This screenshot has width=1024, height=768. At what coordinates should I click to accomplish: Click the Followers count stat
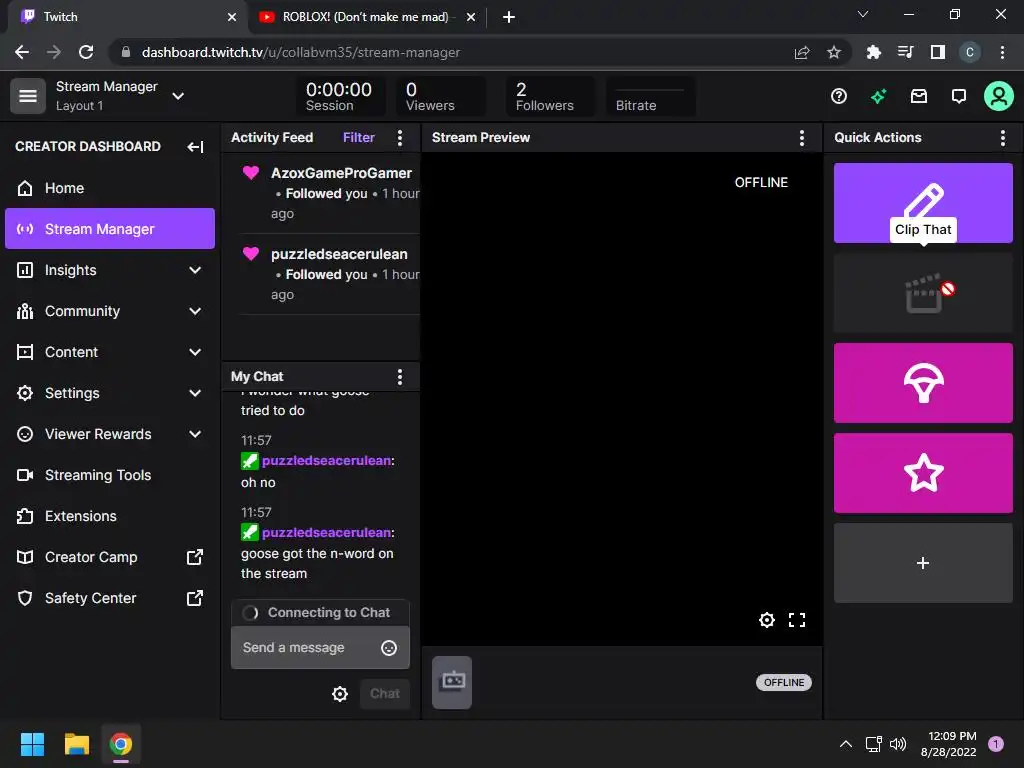(549, 96)
